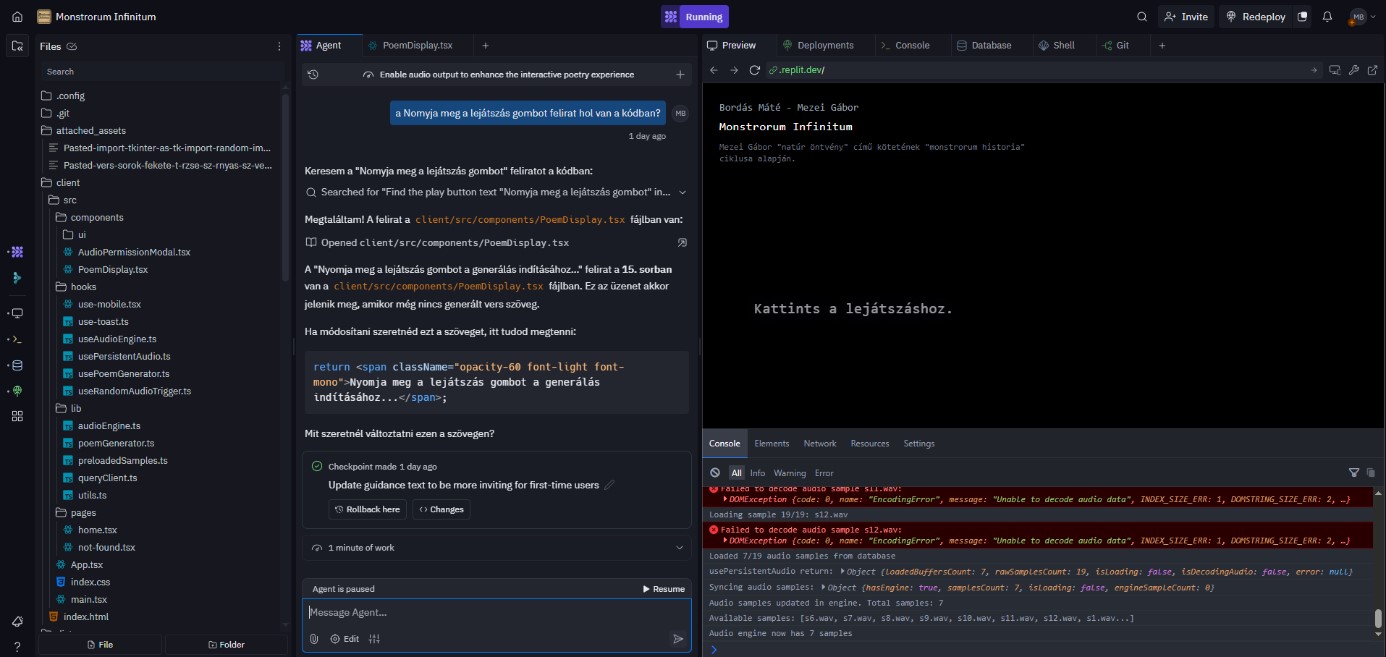The height and width of the screenshot is (657, 1386).
Task: Open the Network devtools tab
Action: [x=820, y=443]
